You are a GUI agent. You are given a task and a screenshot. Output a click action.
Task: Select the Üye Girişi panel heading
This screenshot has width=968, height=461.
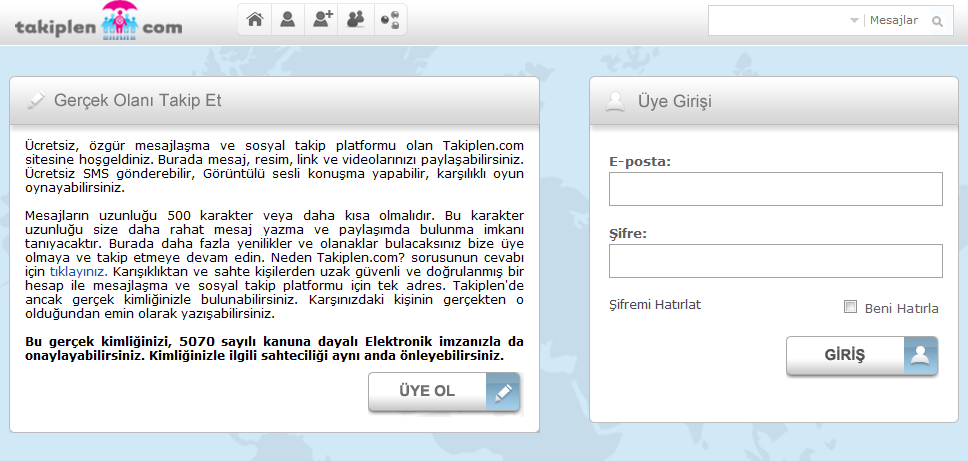[675, 102]
